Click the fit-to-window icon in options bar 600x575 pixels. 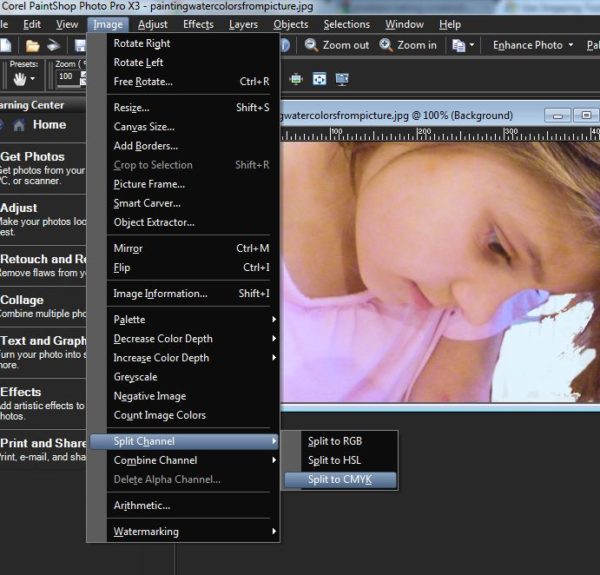tap(319, 78)
